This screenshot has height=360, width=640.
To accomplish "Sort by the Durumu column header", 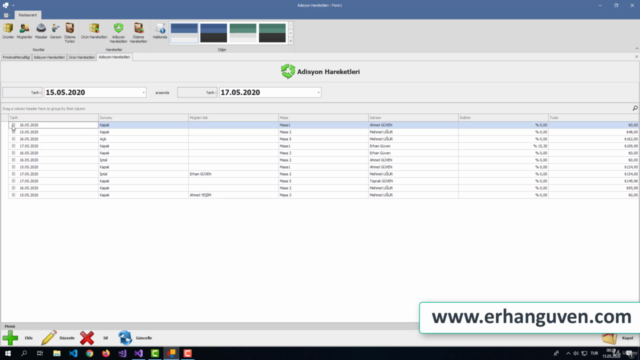I will (x=143, y=118).
